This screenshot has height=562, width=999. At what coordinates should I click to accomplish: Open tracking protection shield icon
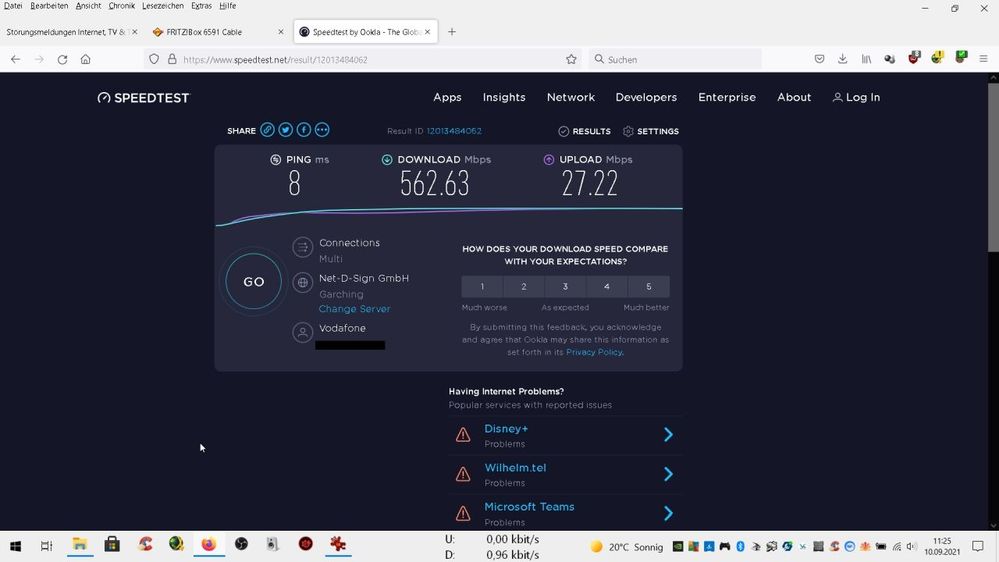pos(154,59)
